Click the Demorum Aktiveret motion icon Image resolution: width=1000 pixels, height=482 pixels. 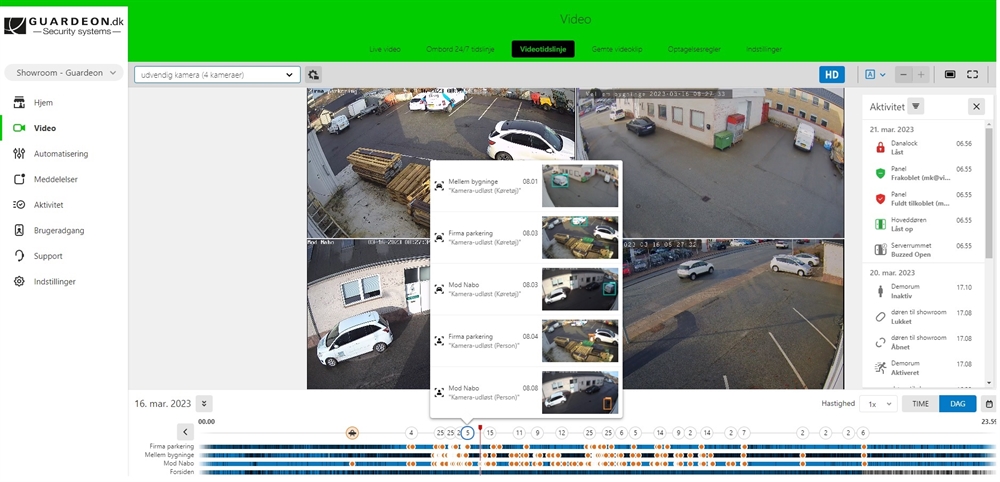(x=881, y=367)
